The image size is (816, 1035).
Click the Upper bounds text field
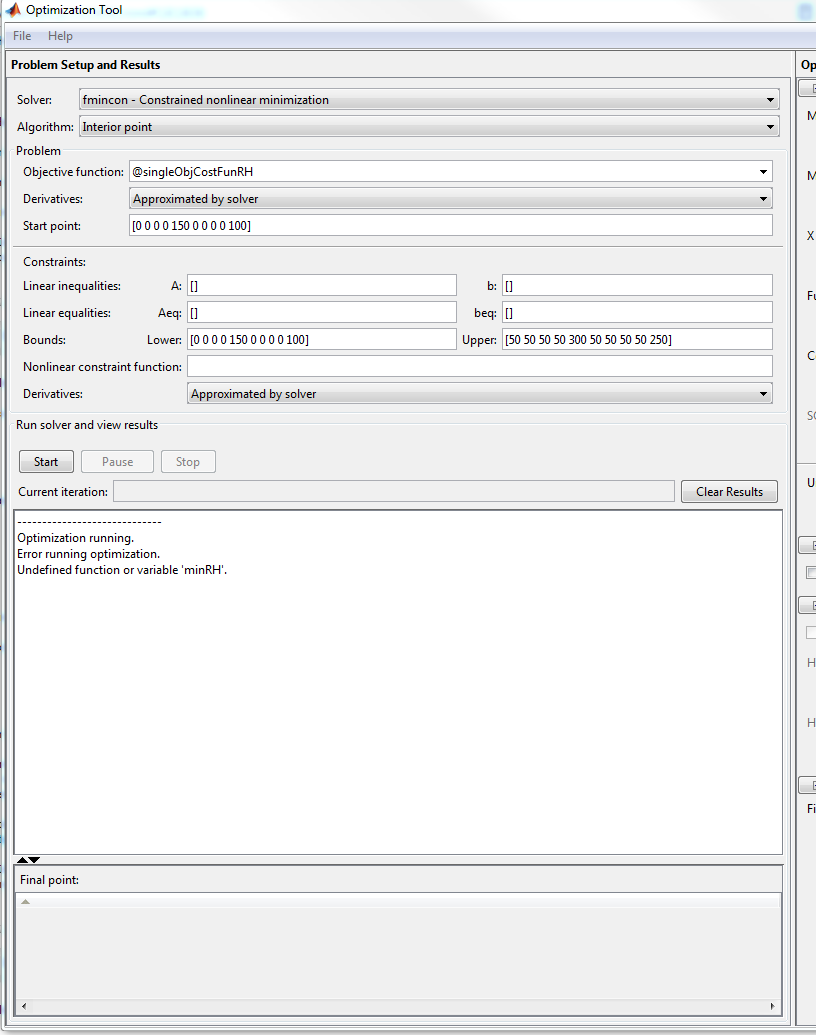coord(637,340)
